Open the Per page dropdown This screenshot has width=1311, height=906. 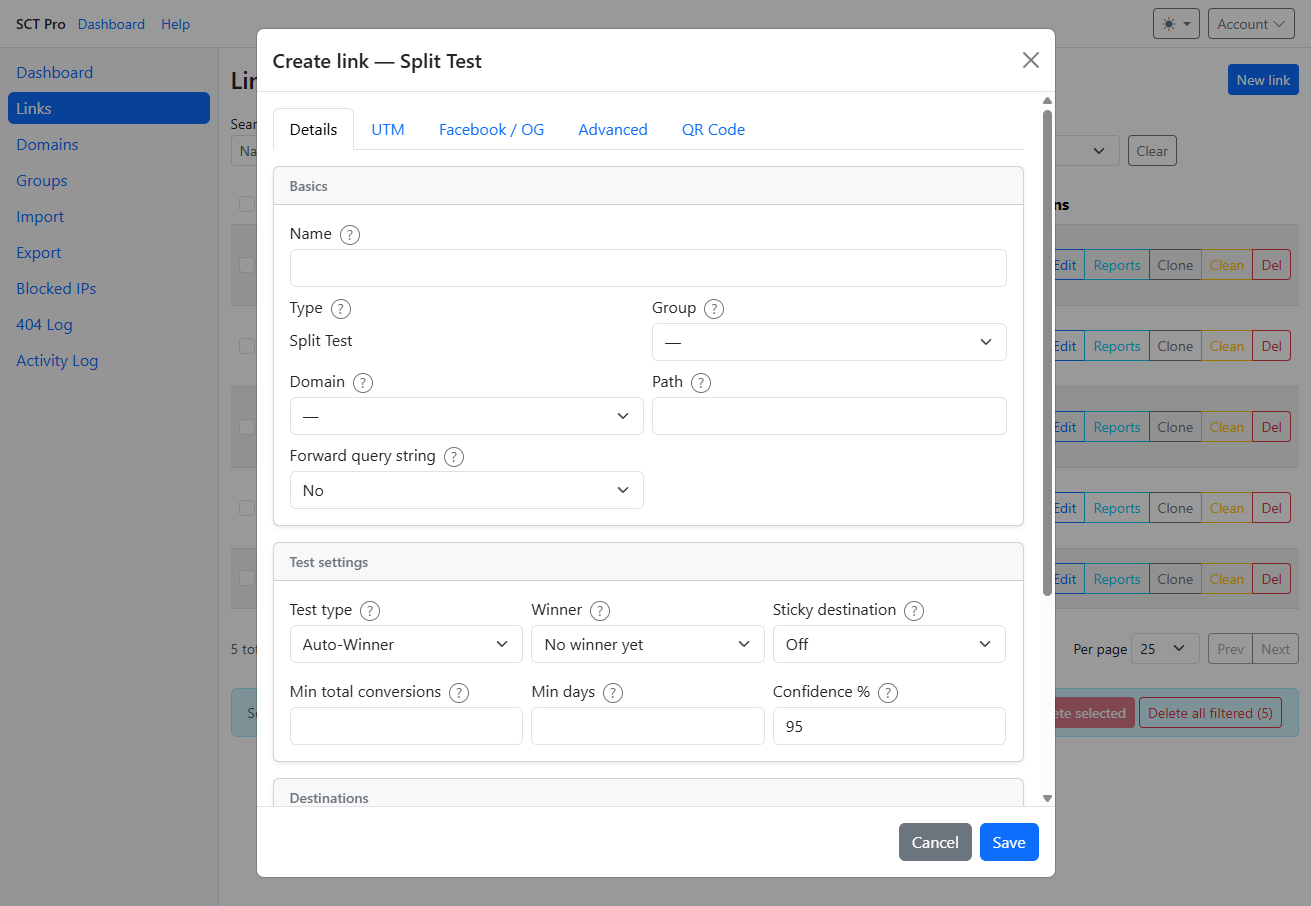[1165, 649]
